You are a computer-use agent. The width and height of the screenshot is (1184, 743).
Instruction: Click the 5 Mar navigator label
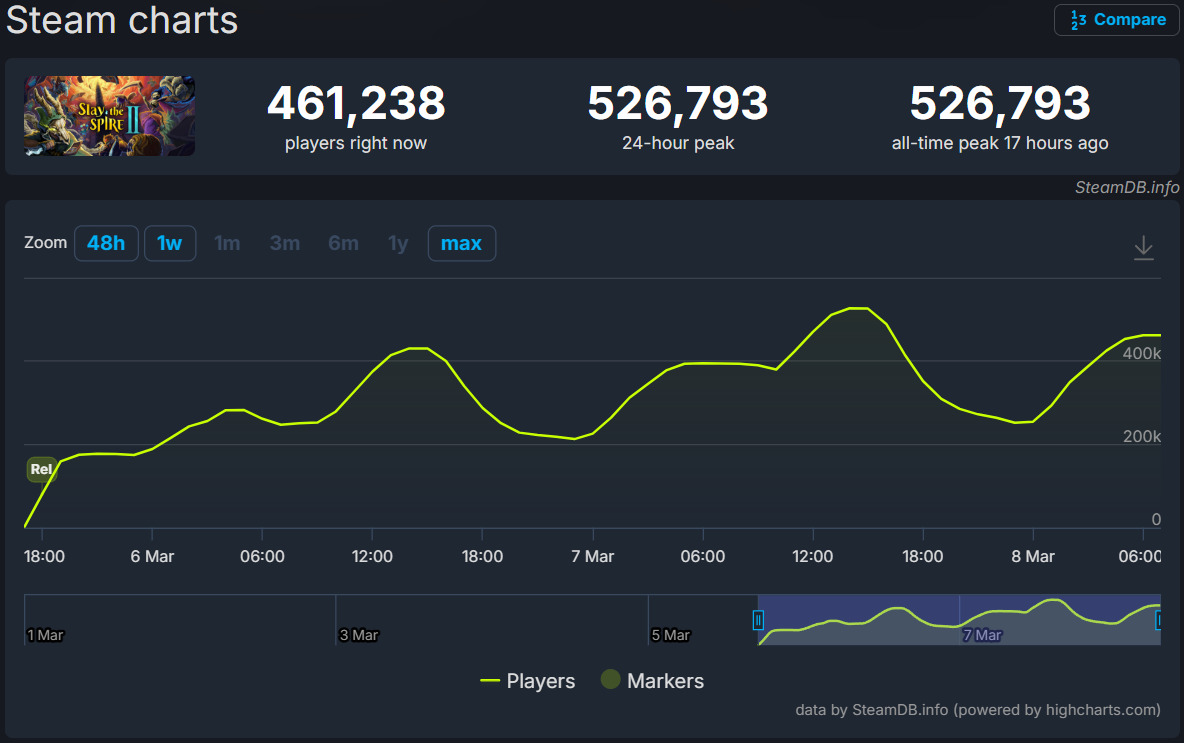[671, 635]
